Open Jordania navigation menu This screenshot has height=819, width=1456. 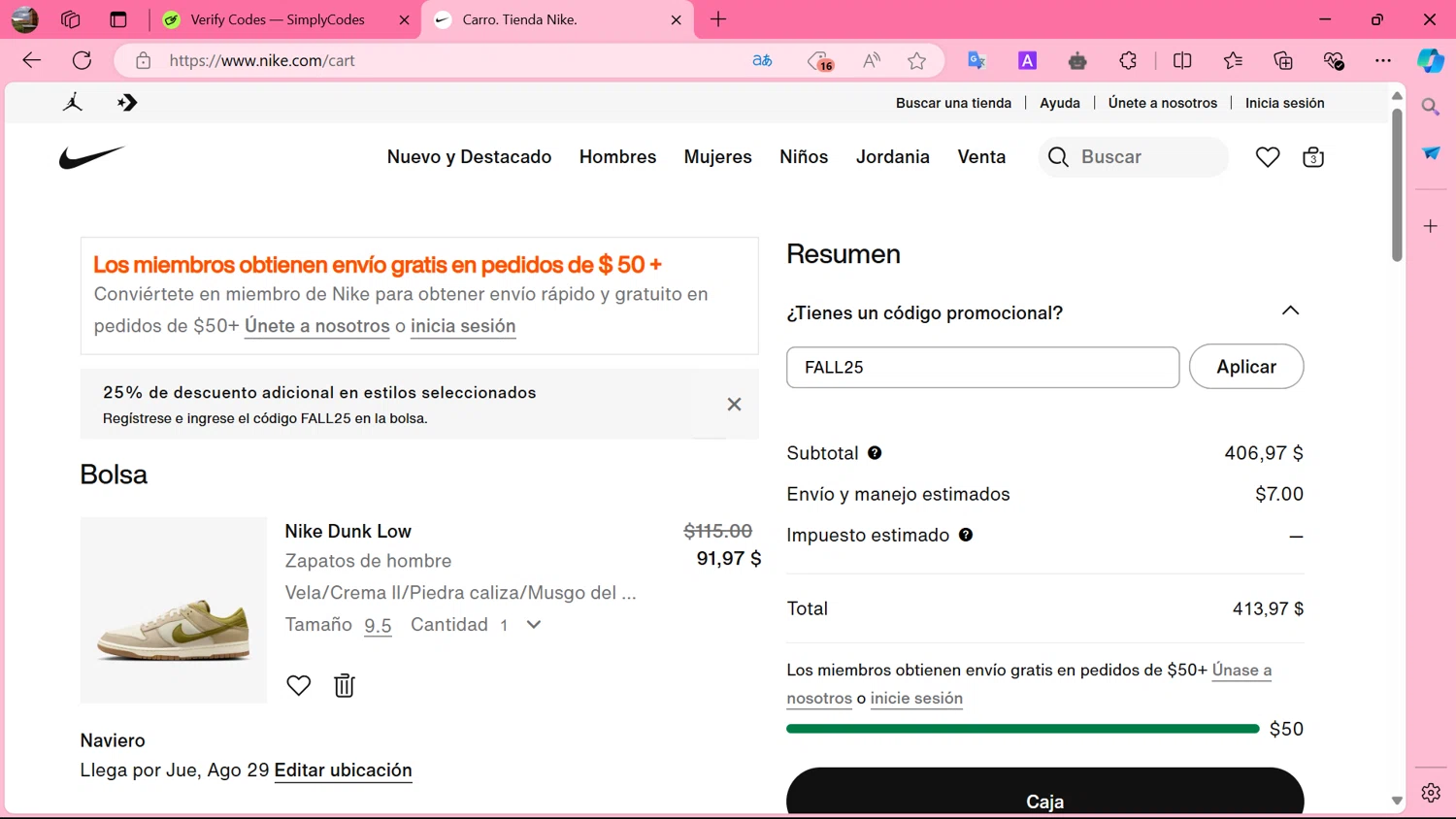[892, 157]
